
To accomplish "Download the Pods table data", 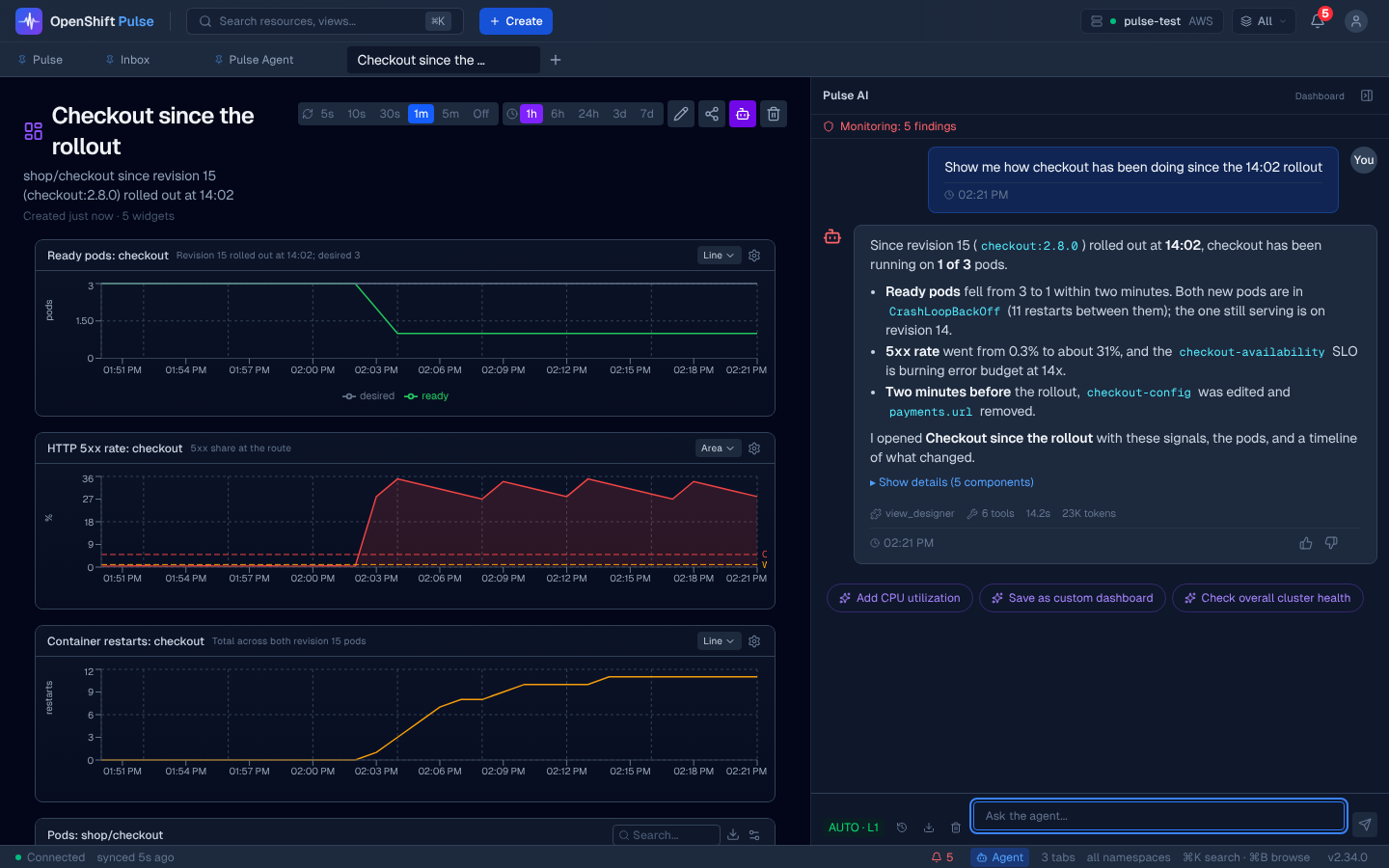I will click(733, 835).
